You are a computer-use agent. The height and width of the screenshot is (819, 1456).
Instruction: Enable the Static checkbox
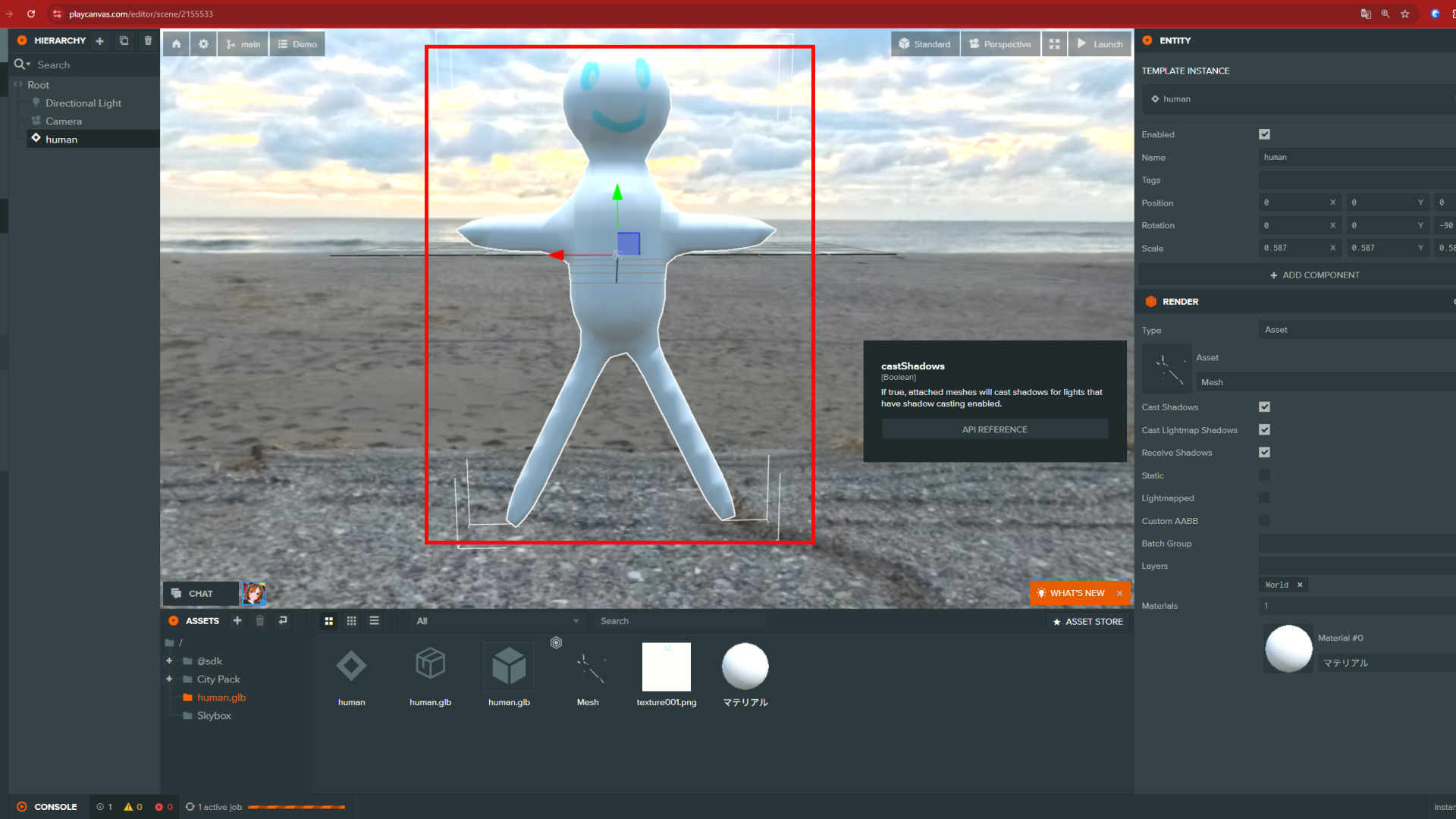1264,475
